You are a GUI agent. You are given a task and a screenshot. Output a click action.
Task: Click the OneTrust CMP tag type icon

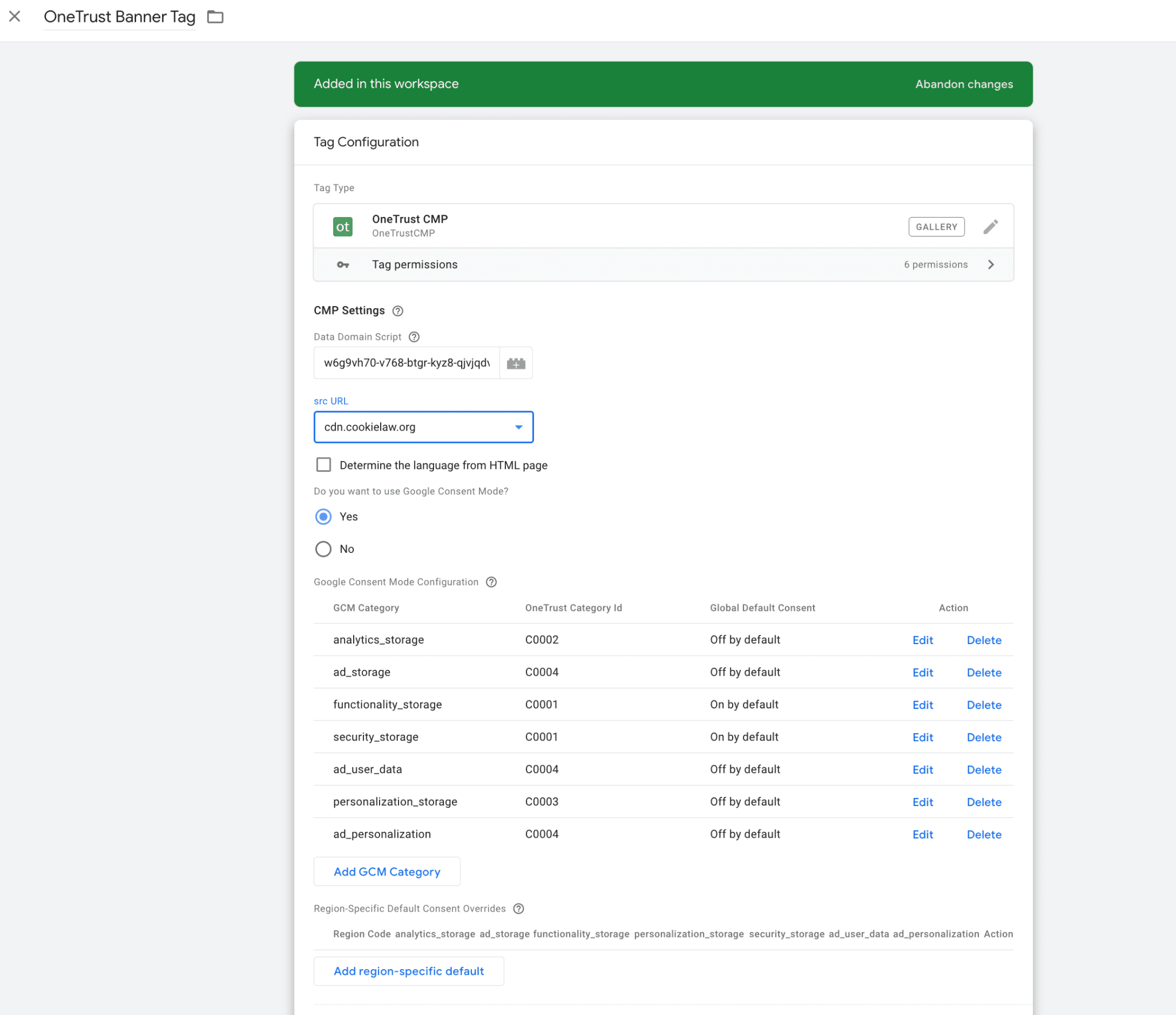point(343,226)
